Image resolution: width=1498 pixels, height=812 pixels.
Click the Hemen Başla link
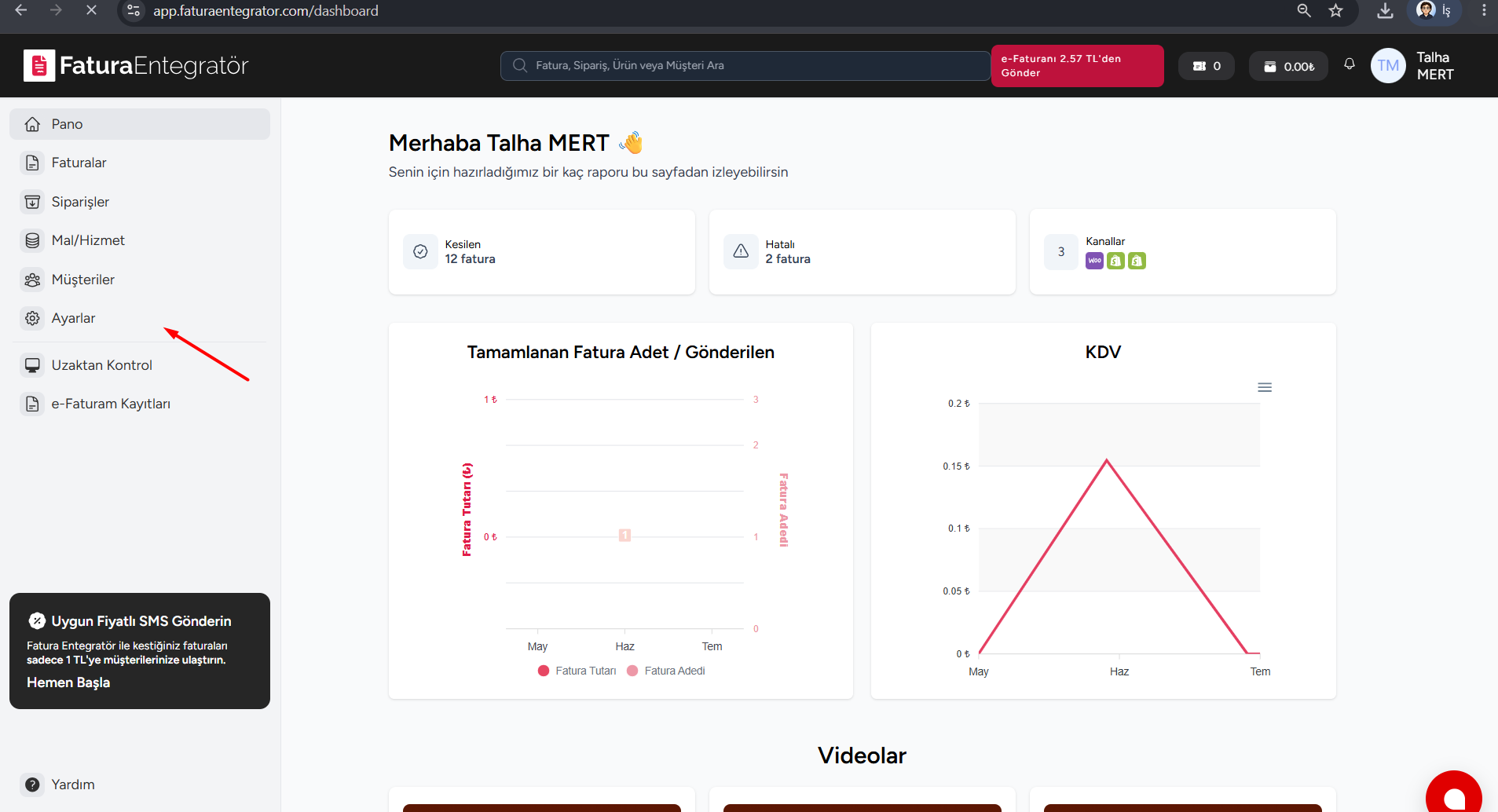coord(68,682)
